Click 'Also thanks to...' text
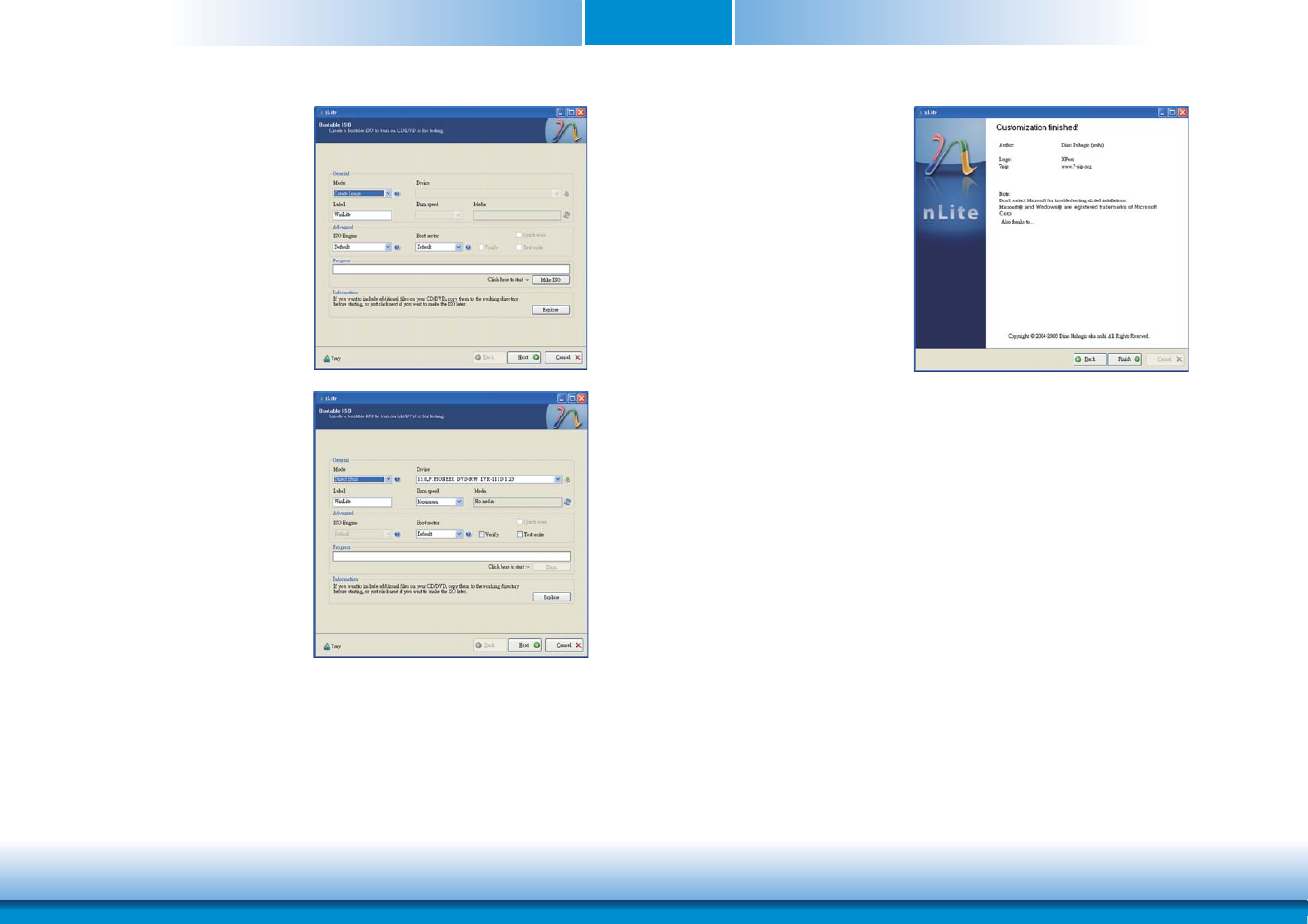 [x=1017, y=222]
